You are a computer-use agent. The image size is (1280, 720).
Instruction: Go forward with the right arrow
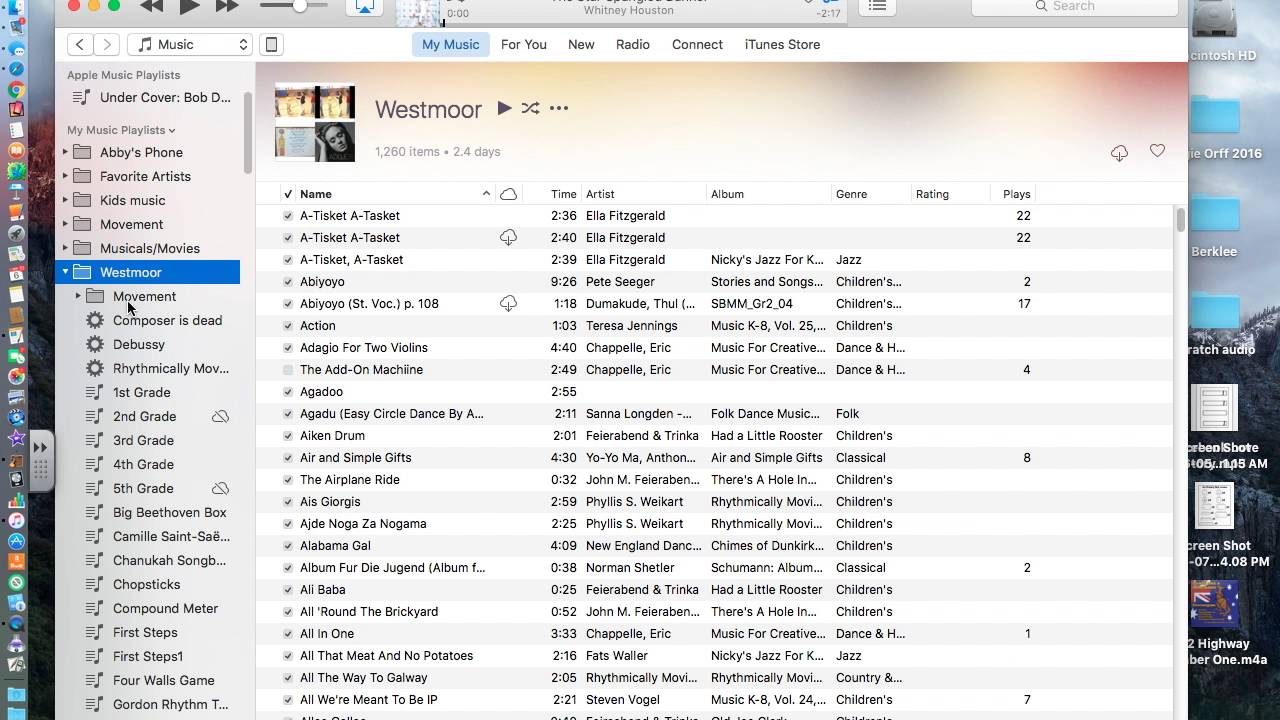pyautogui.click(x=107, y=44)
